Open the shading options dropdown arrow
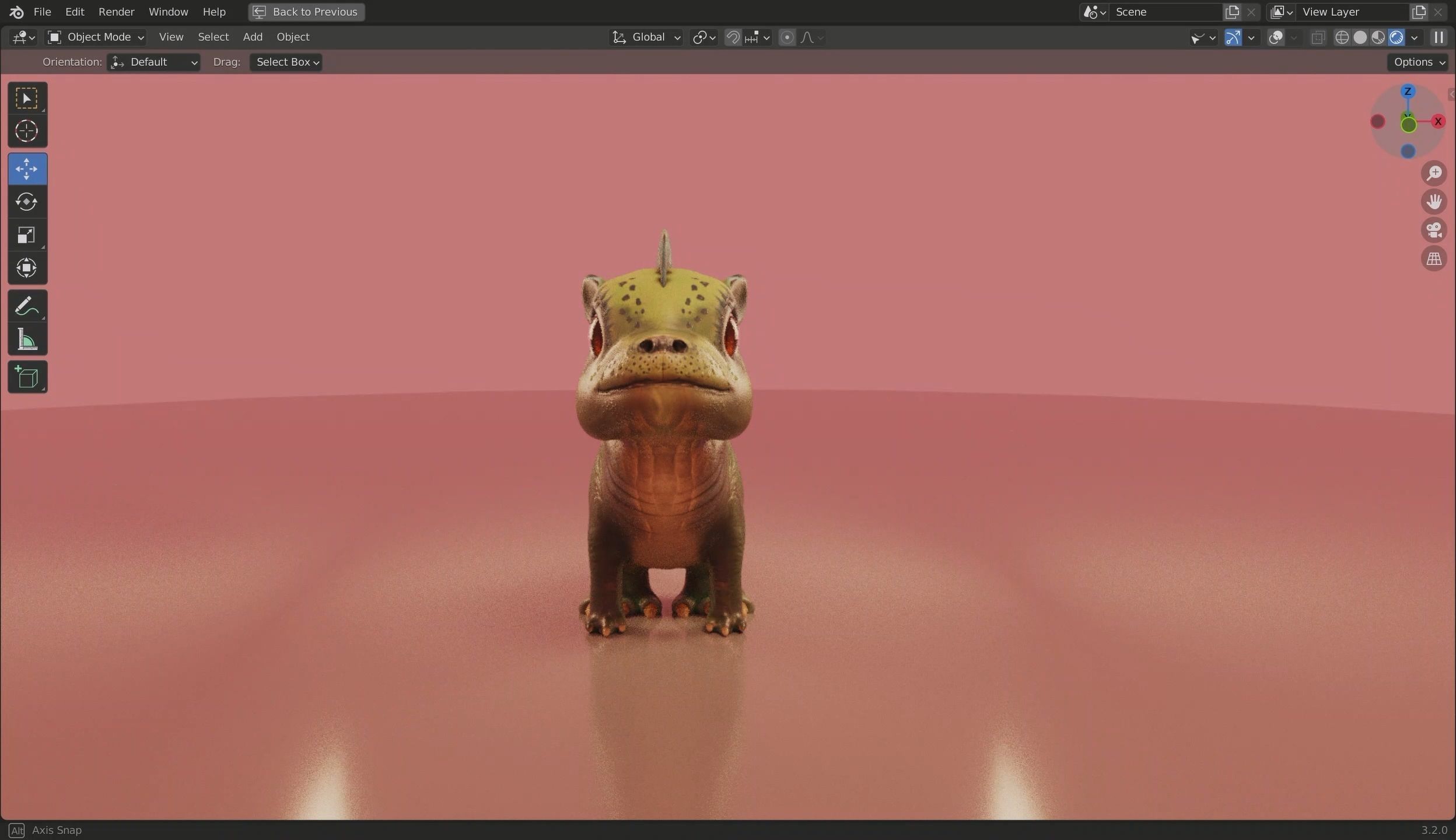The image size is (1456, 840). pos(1414,37)
